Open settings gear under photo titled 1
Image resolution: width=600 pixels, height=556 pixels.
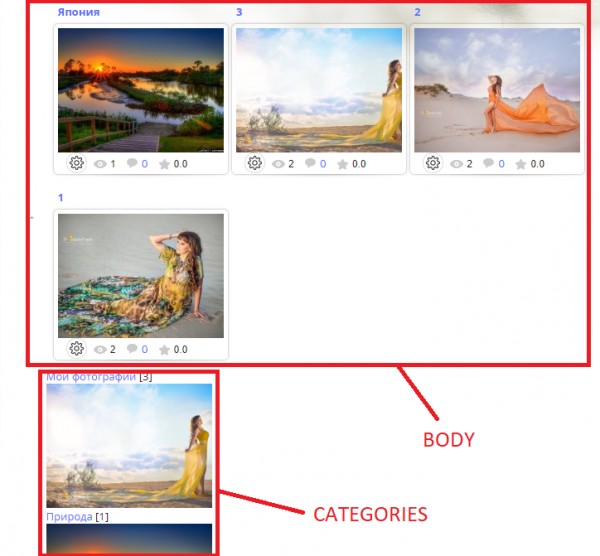pyautogui.click(x=77, y=349)
